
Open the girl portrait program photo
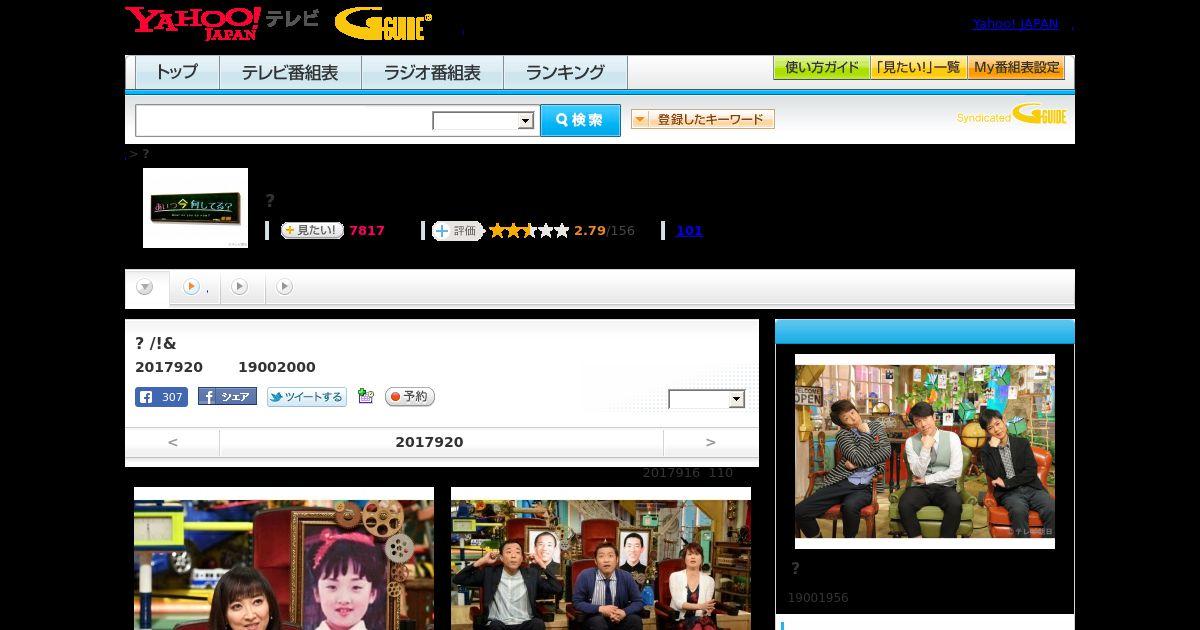(284, 559)
